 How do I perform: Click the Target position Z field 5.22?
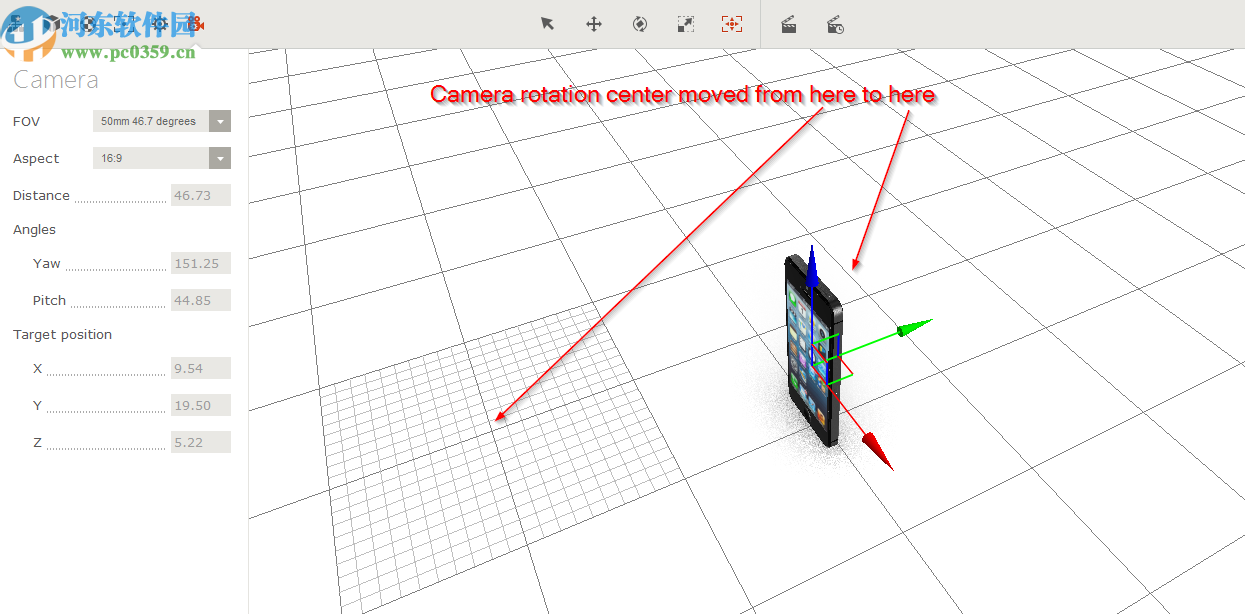pyautogui.click(x=201, y=442)
